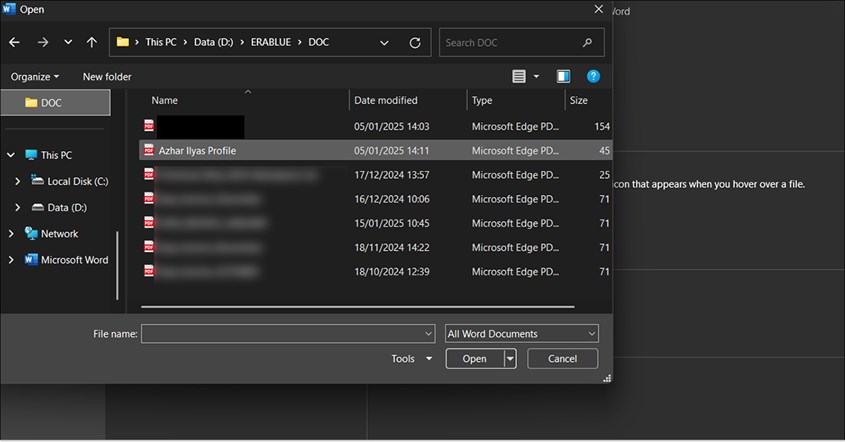845x442 pixels.
Task: Select Data (D:) in the address breadcrumb
Action: point(213,42)
